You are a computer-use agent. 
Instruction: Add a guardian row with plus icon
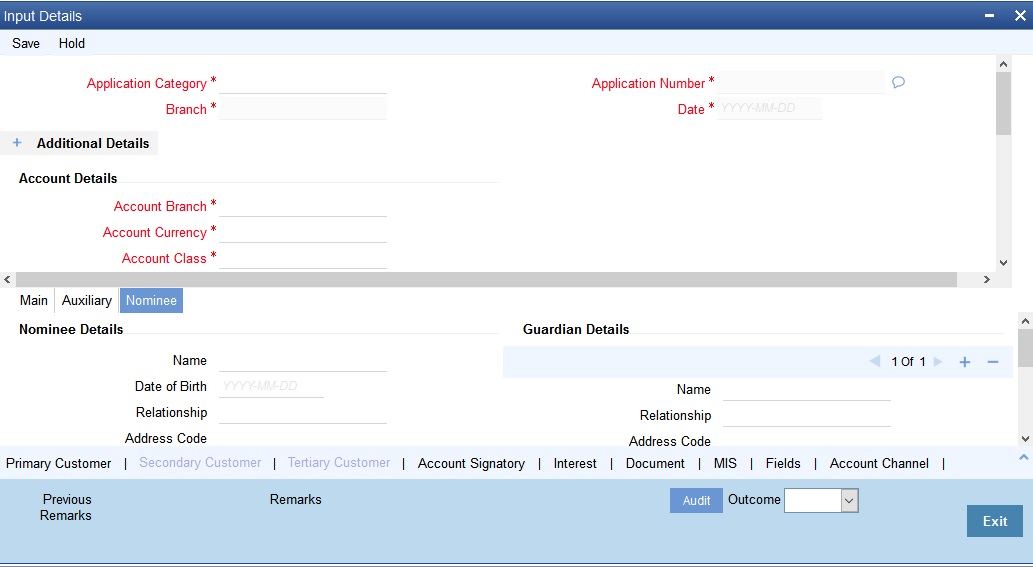tap(964, 362)
